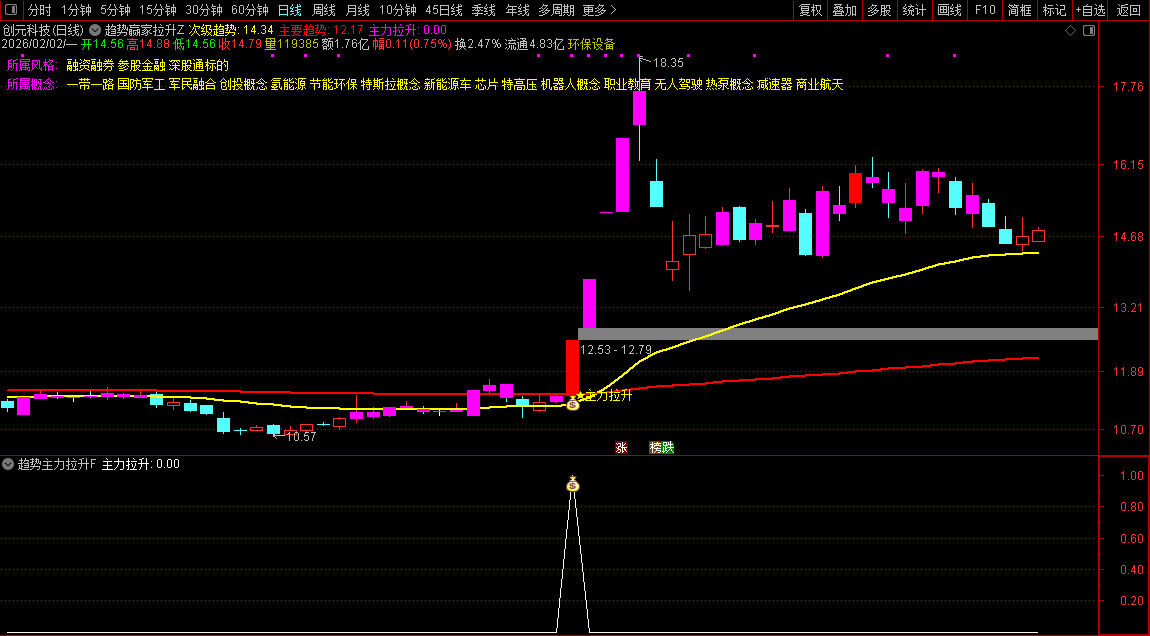Expand the main chart indicator dropdown arrow
Screen dimensions: 1150x636
(x=95, y=31)
